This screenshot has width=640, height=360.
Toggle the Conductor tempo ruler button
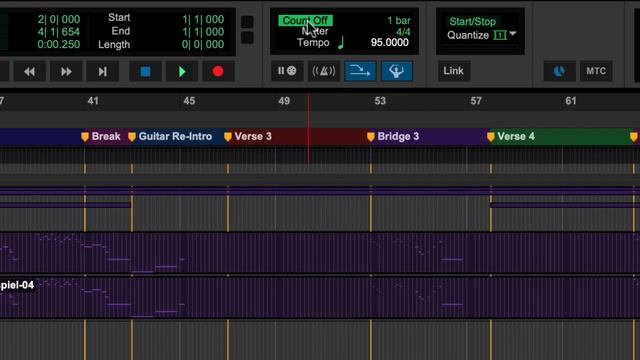(x=397, y=71)
